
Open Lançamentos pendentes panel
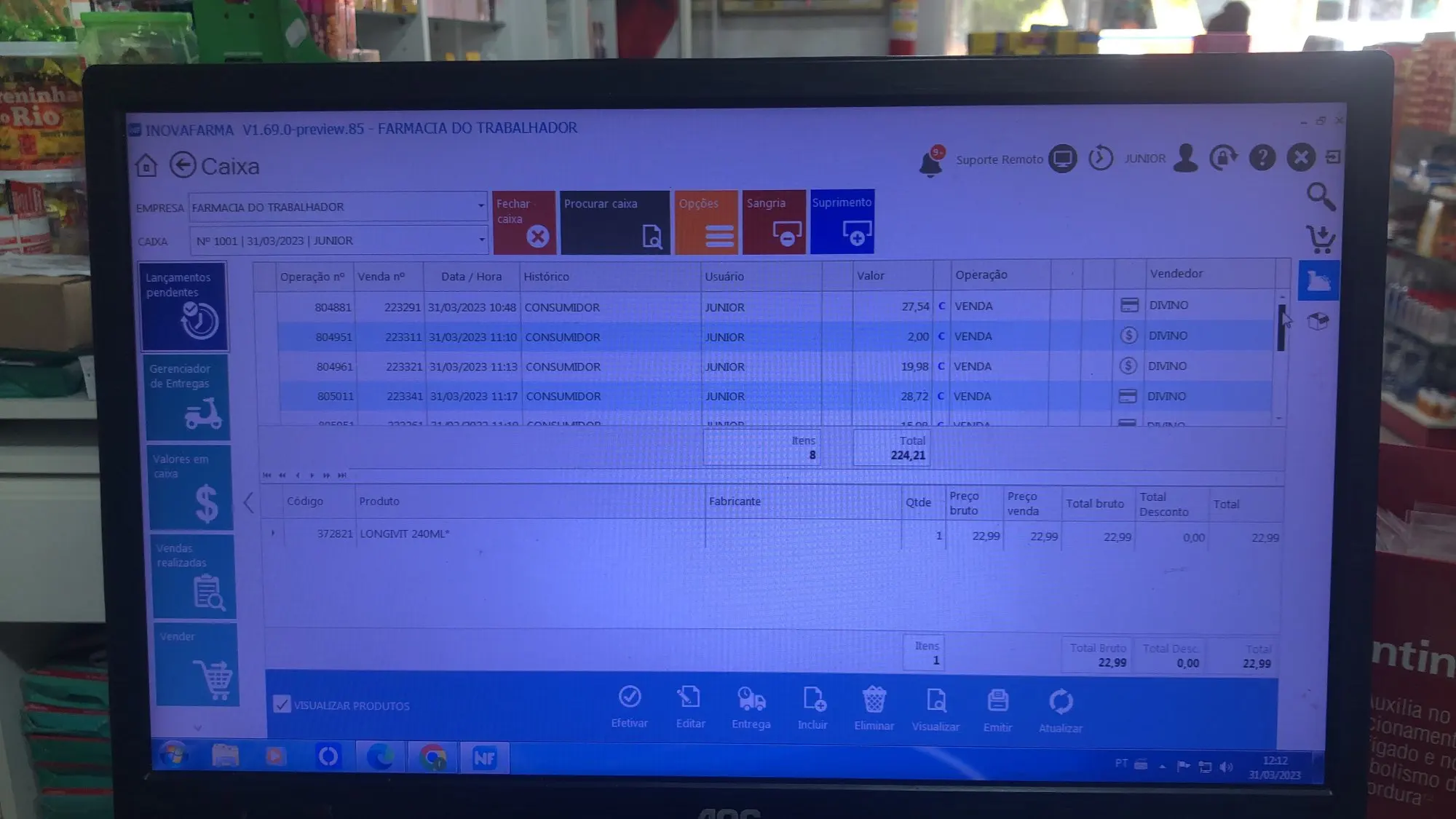tap(184, 306)
